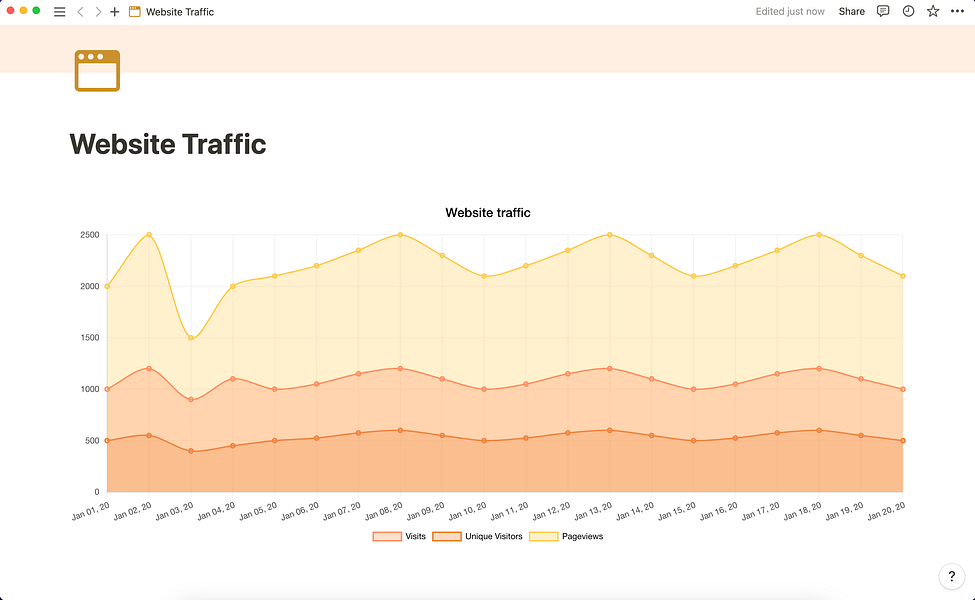Screen dimensions: 975x600
Task: Navigate forward using the right chevron
Action: [x=97, y=11]
